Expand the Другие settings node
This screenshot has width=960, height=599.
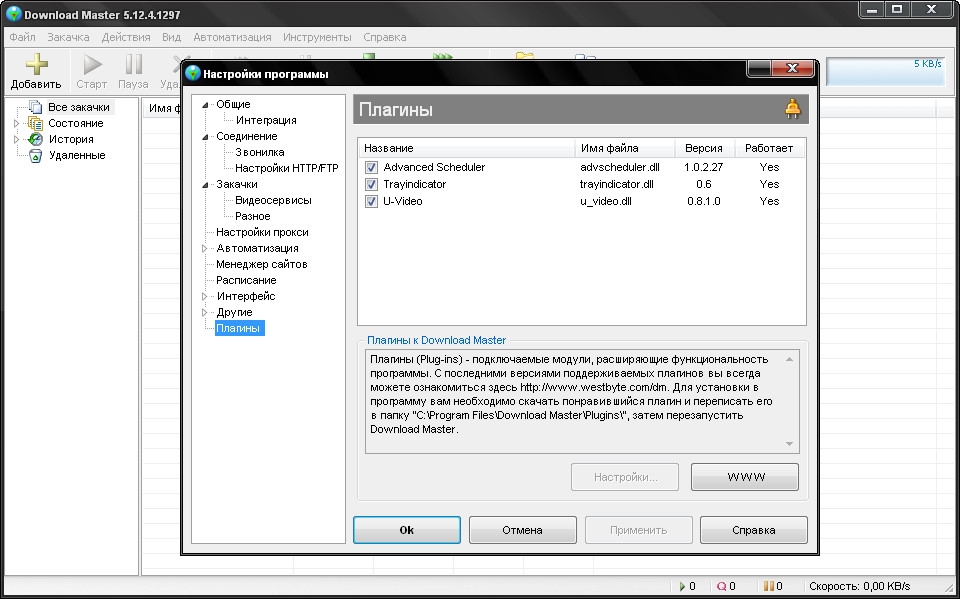pos(205,312)
